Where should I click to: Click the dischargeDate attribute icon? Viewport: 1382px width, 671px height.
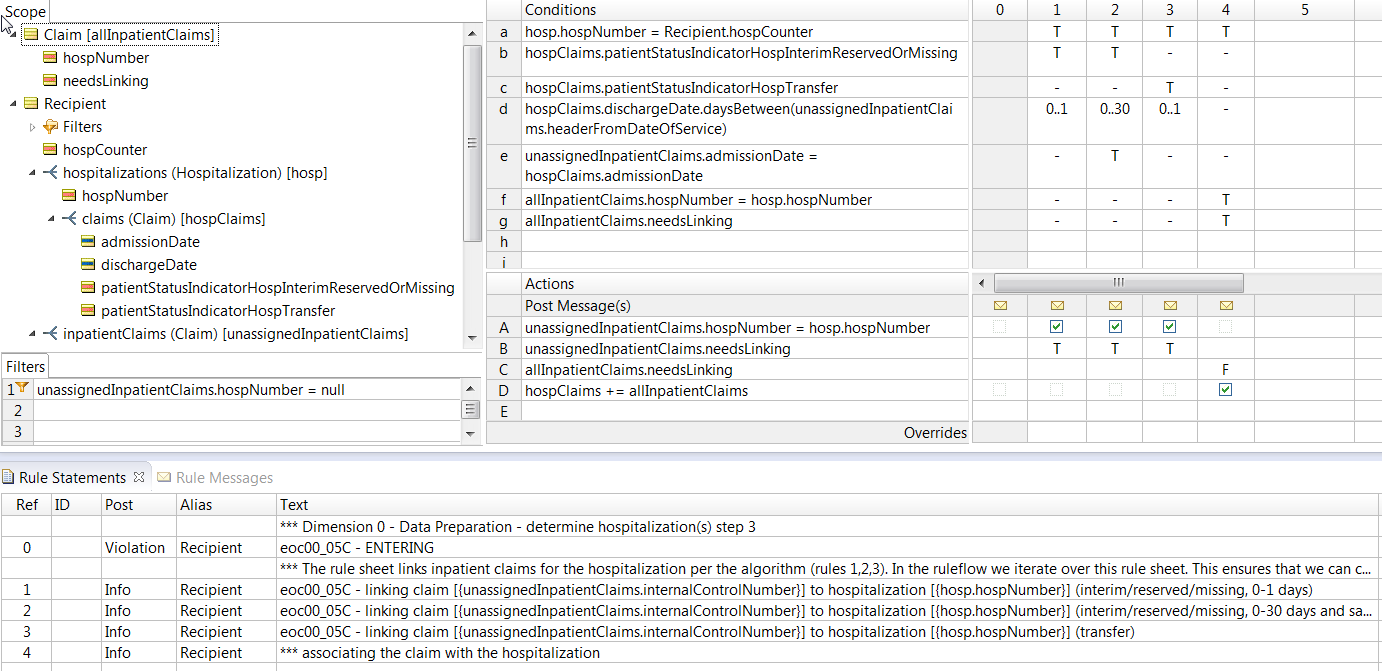coord(88,265)
